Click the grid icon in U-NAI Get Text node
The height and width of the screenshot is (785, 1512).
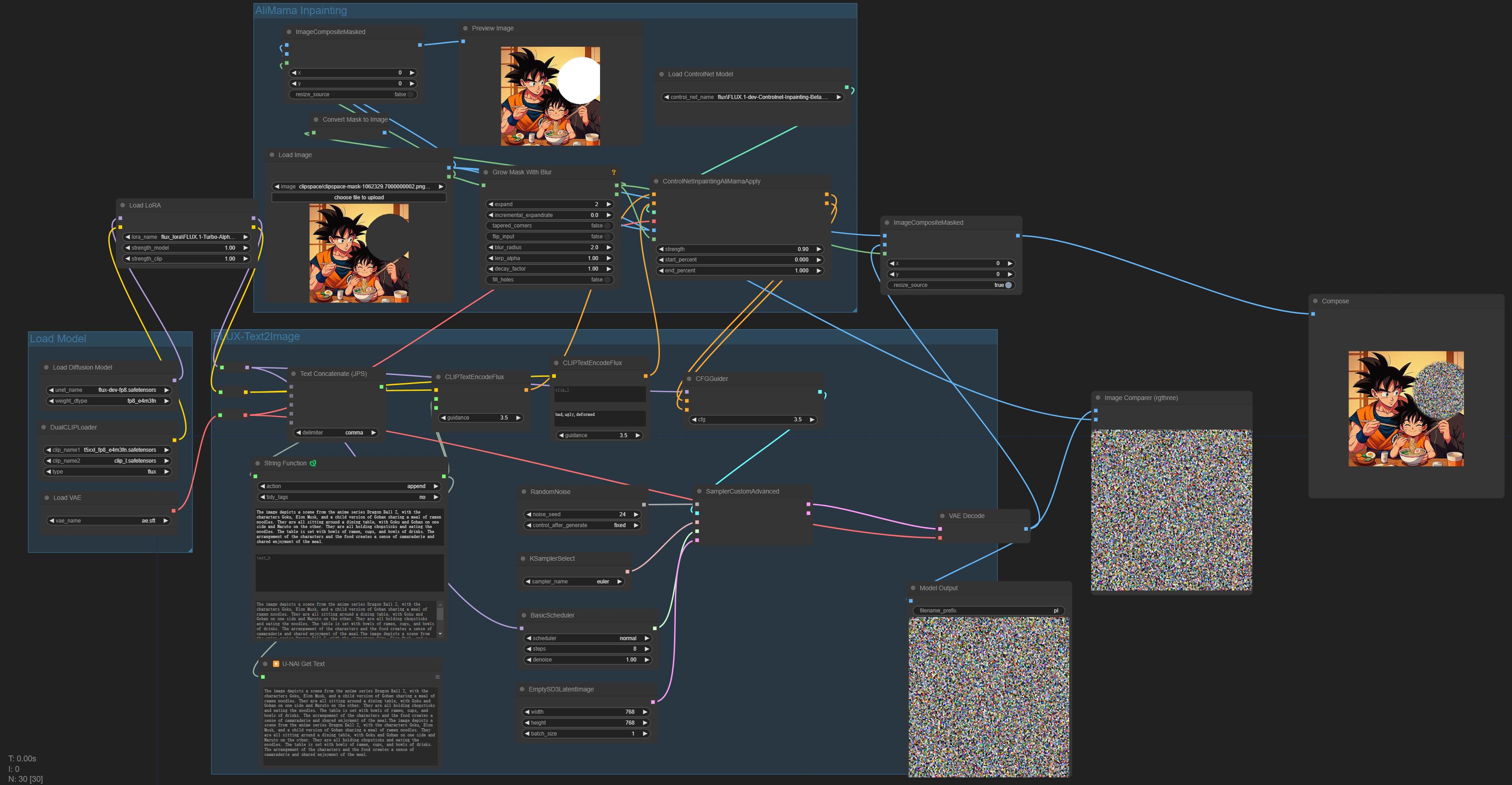coord(436,676)
